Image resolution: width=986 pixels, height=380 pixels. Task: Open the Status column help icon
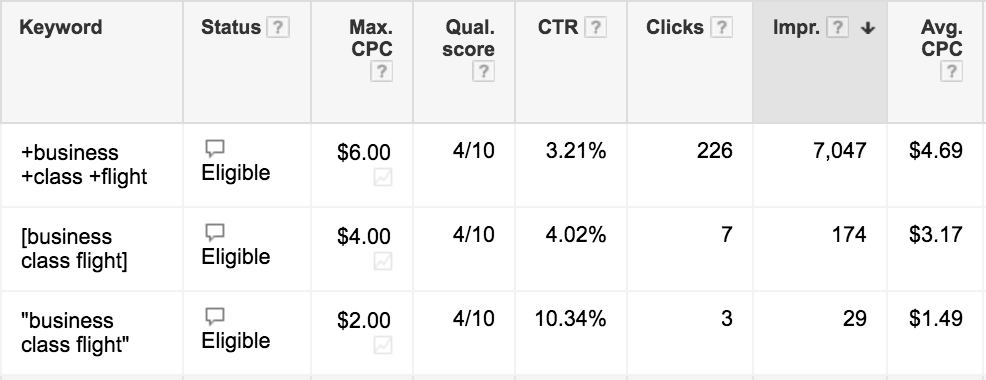tap(278, 28)
